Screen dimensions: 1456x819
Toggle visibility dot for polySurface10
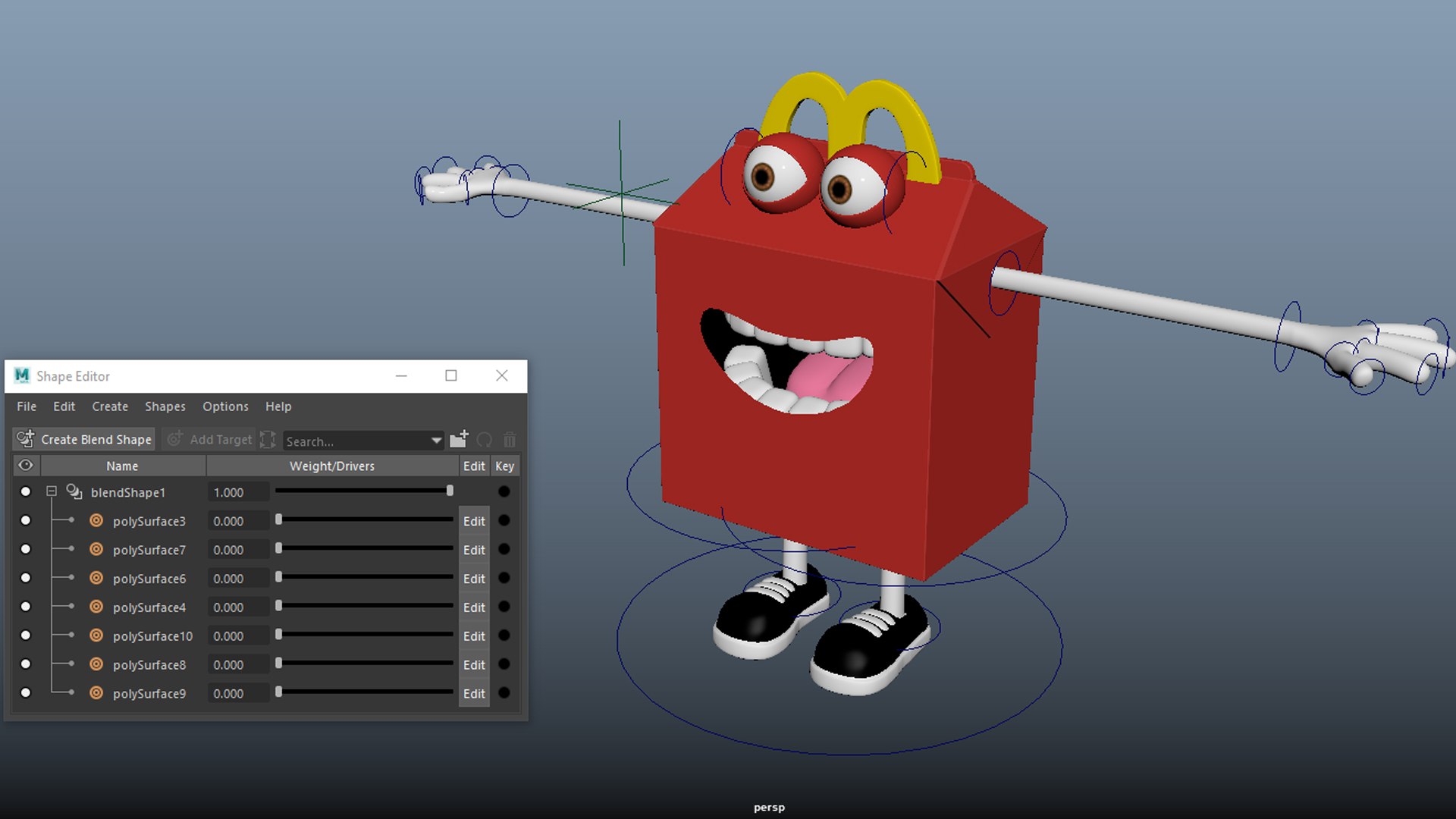click(x=26, y=635)
